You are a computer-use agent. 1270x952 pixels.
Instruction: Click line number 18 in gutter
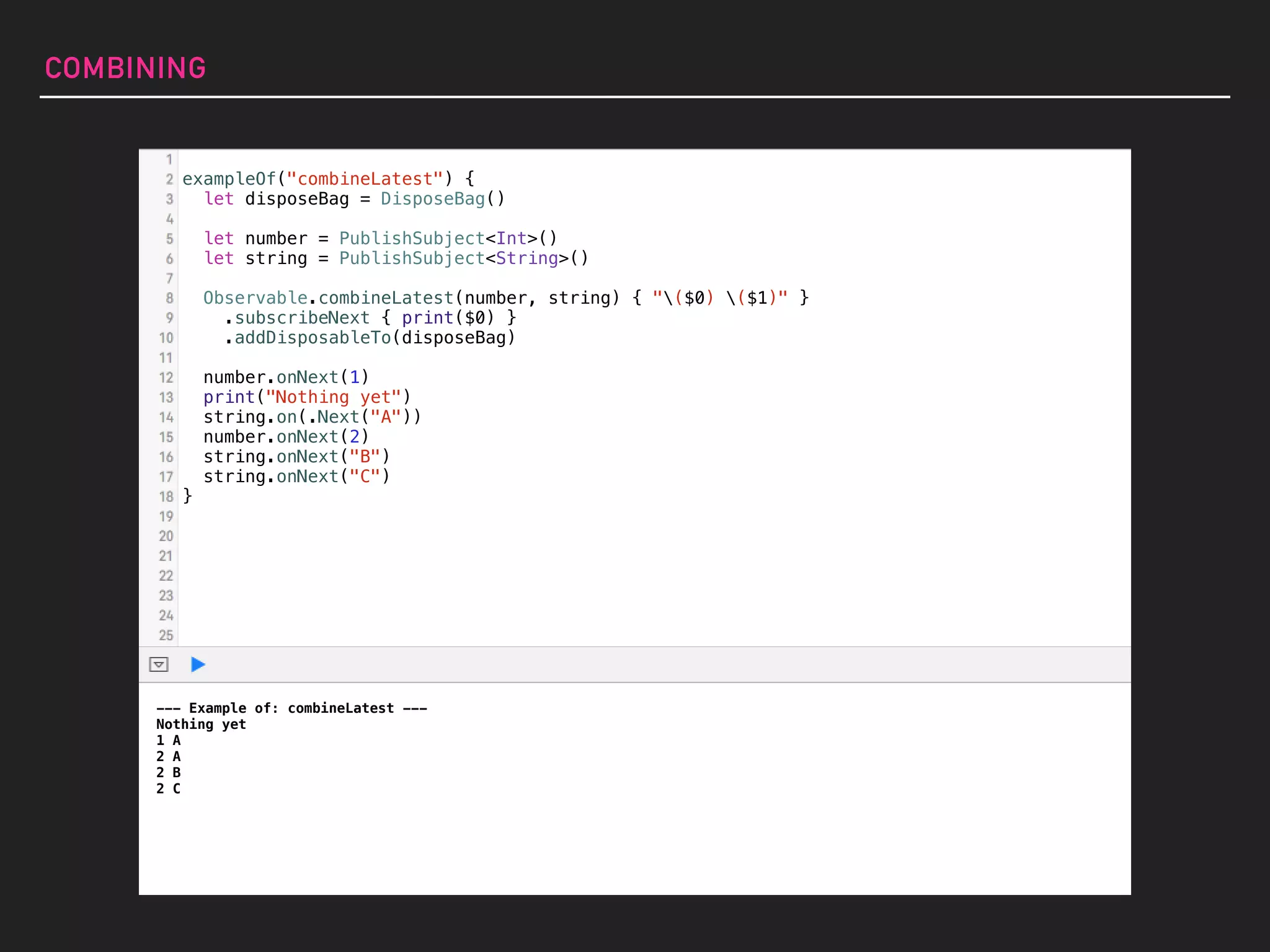(166, 496)
